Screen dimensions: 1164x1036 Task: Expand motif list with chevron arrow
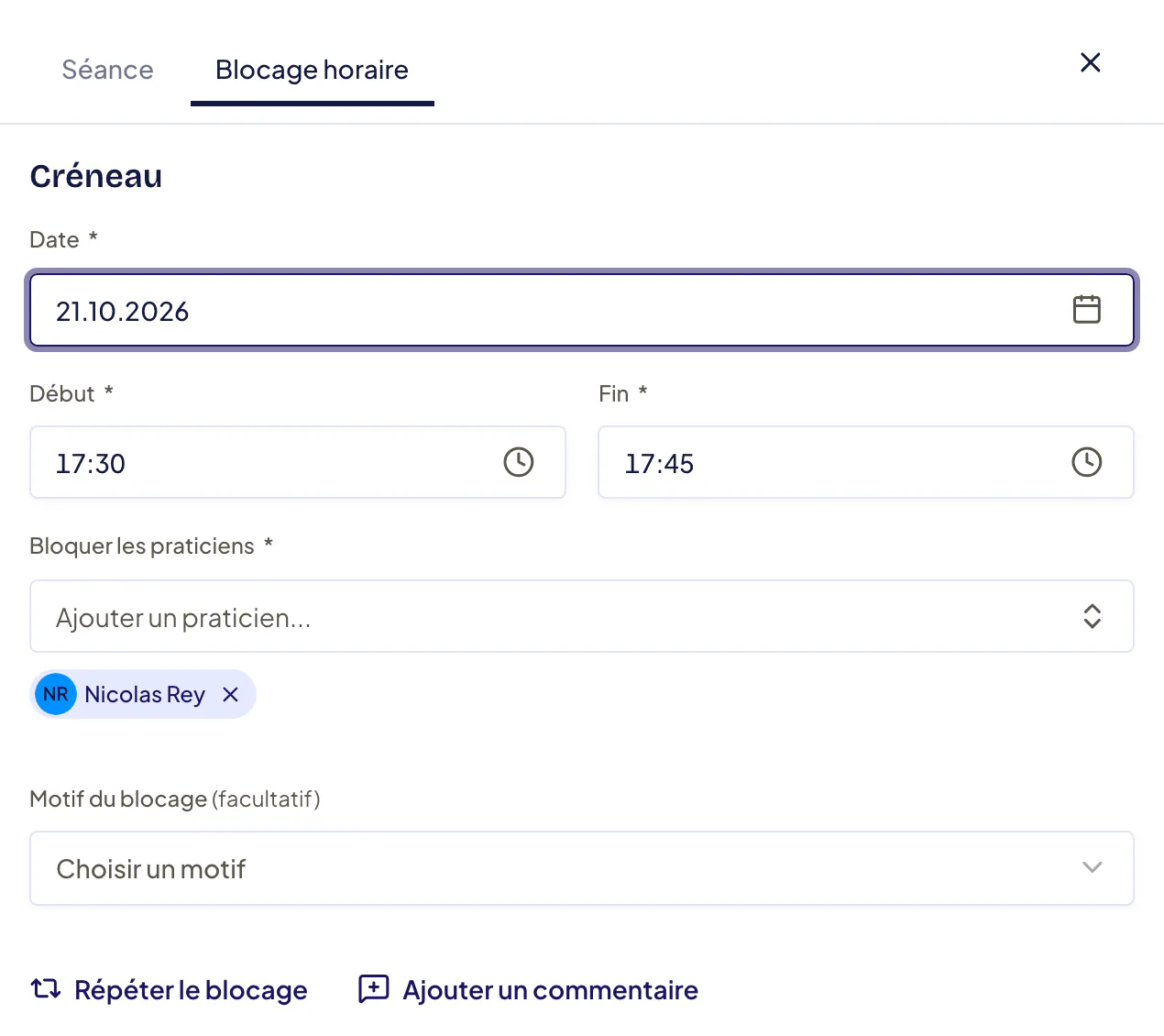click(1092, 867)
